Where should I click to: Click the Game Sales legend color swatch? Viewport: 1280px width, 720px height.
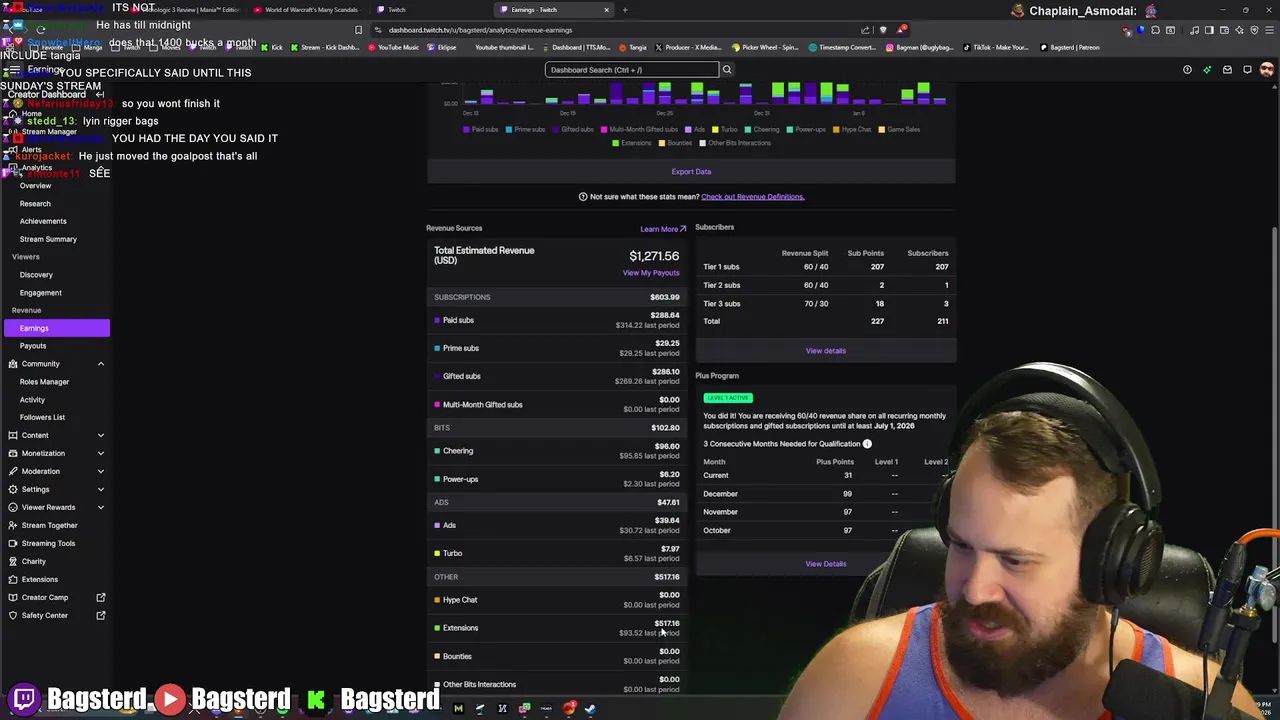click(883, 129)
